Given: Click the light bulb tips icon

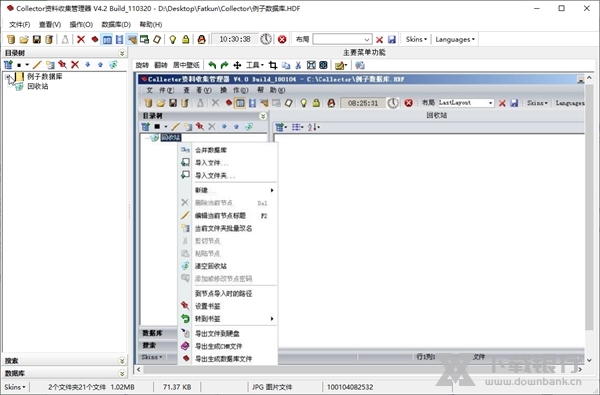Looking at the screenshot, I should click(x=173, y=39).
